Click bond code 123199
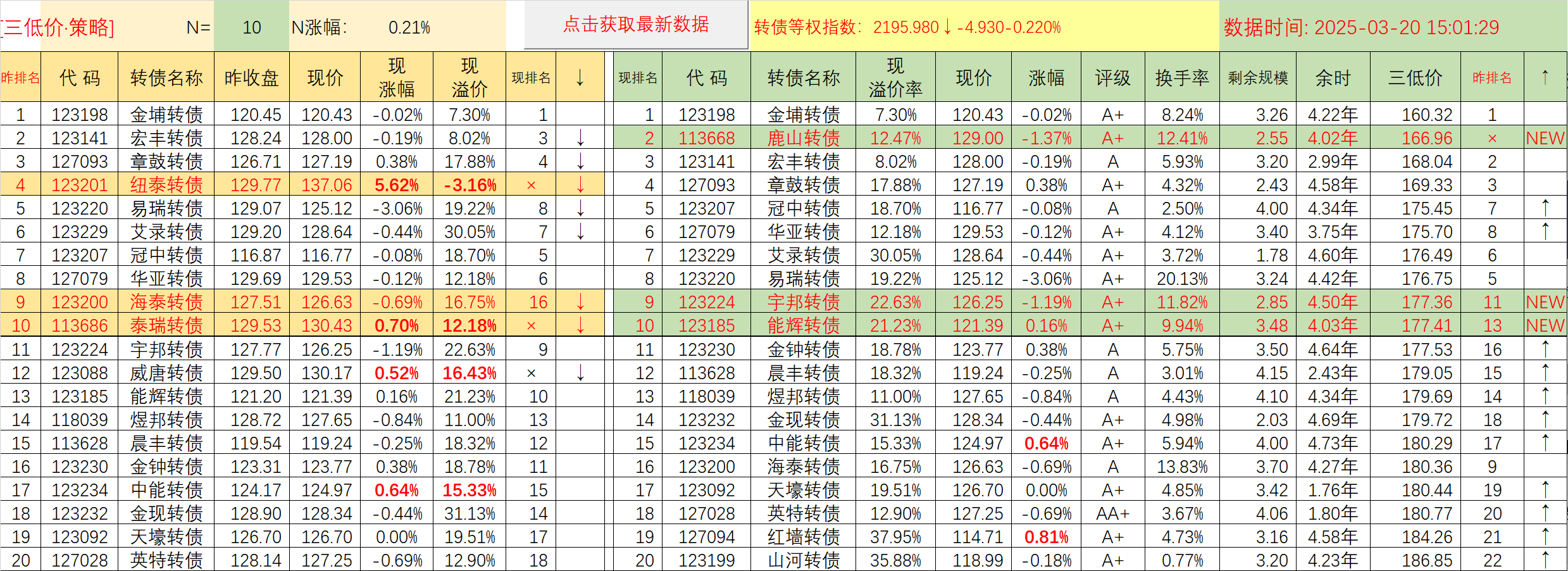The height and width of the screenshot is (571, 1568). coord(707,560)
